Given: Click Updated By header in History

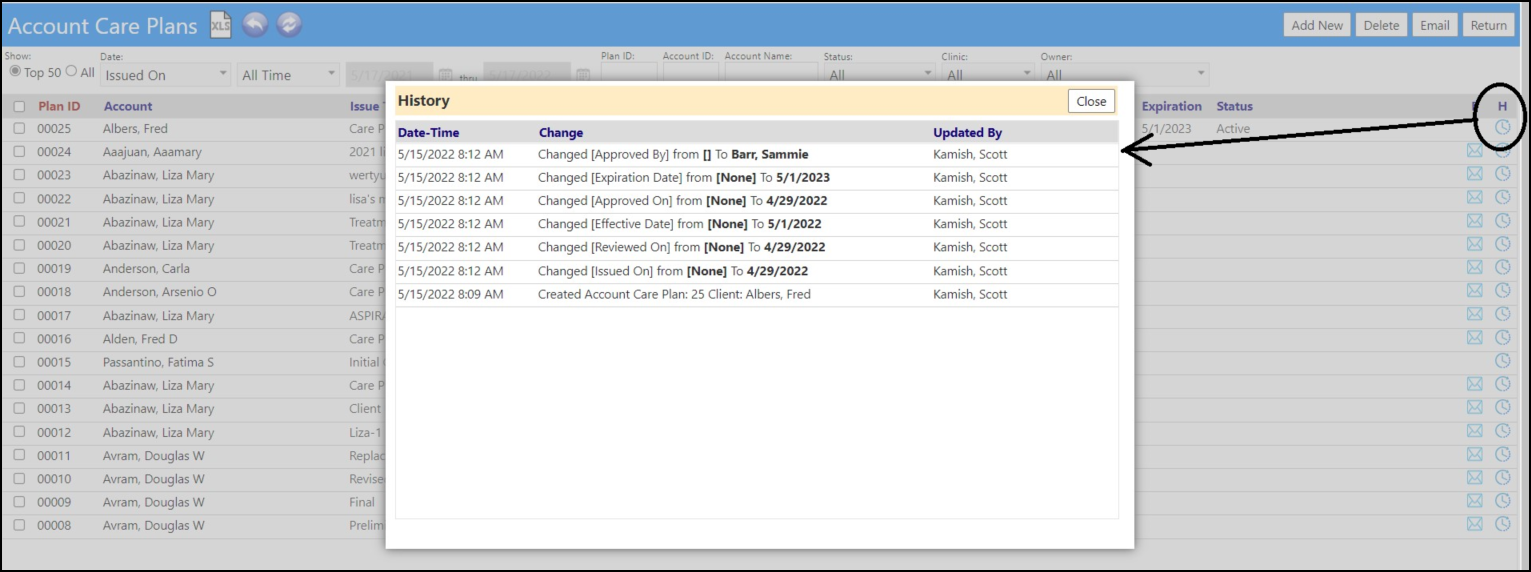Looking at the screenshot, I should [x=967, y=132].
